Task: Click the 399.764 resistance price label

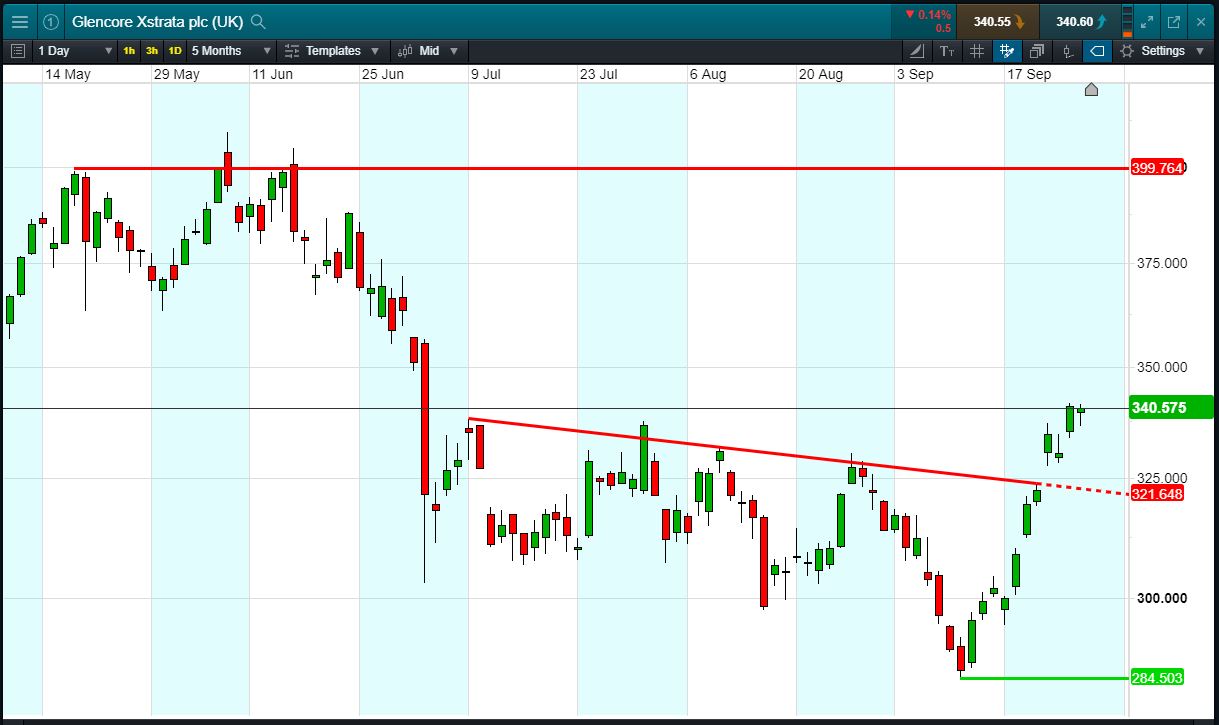Action: tap(1157, 168)
